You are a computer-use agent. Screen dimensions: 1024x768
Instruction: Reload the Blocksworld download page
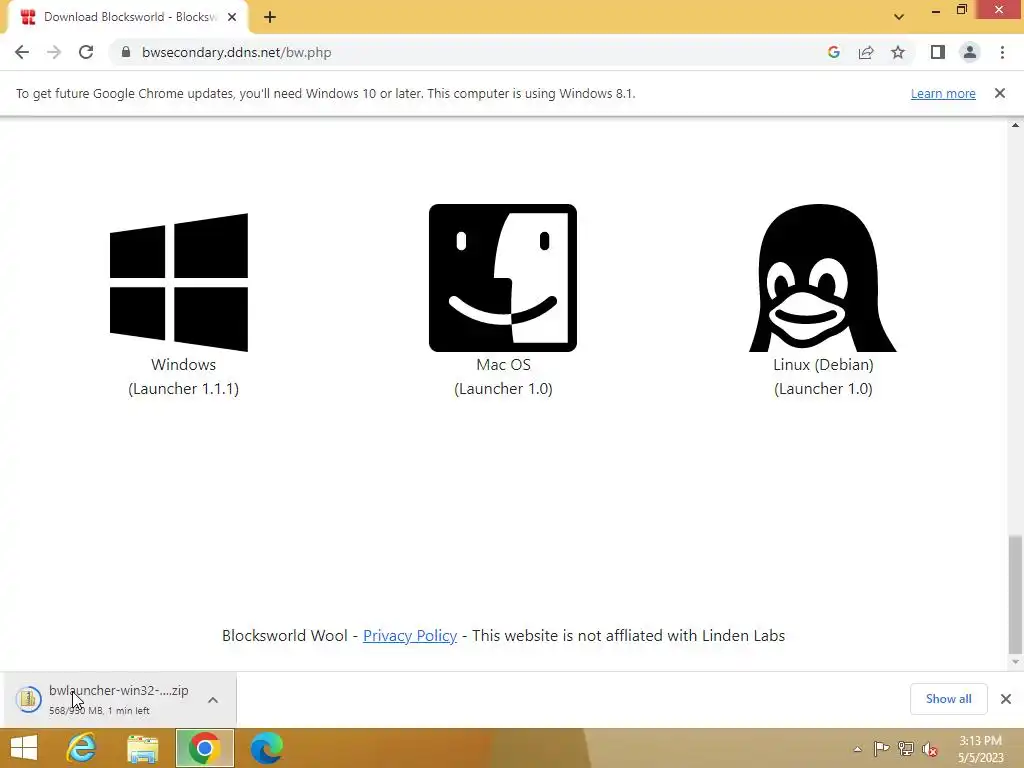[86, 52]
